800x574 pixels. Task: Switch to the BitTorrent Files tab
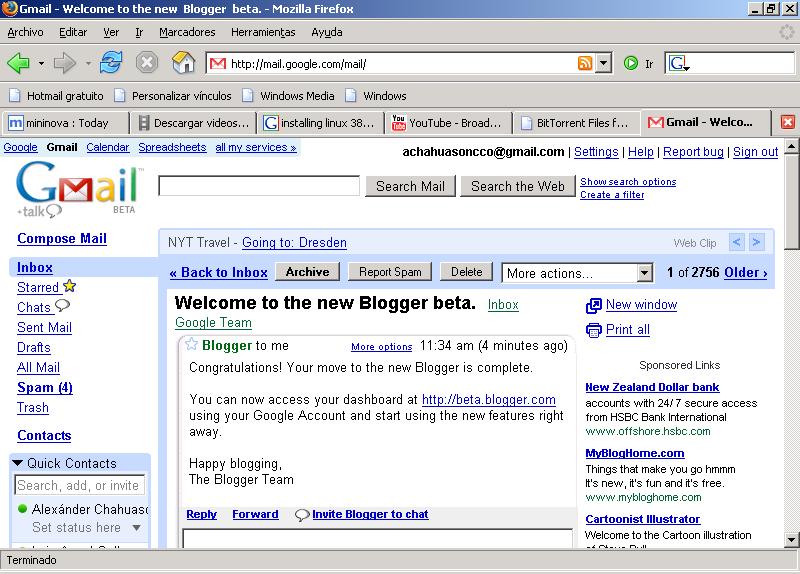click(x=576, y=123)
